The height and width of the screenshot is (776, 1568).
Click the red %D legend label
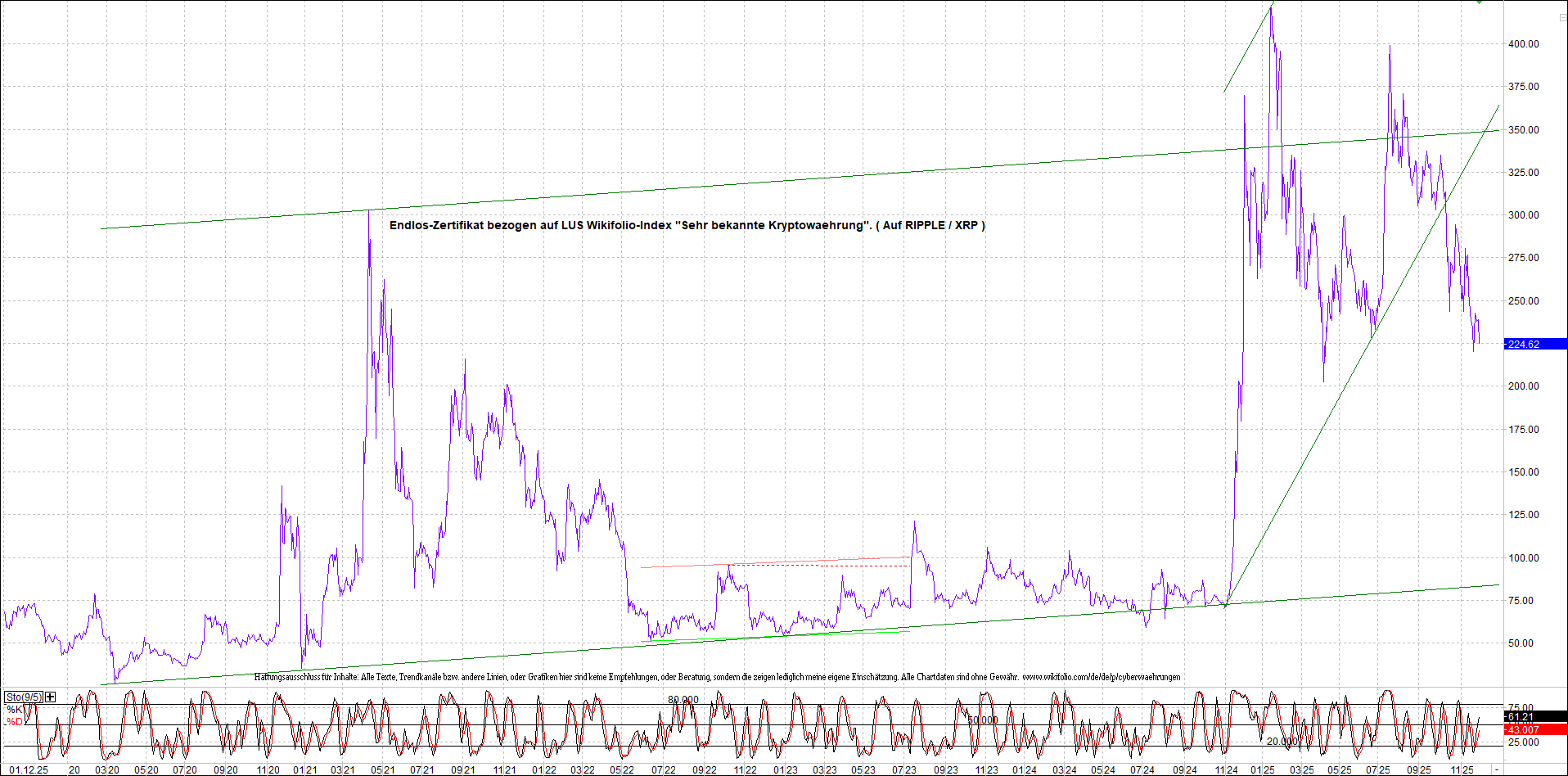15,722
